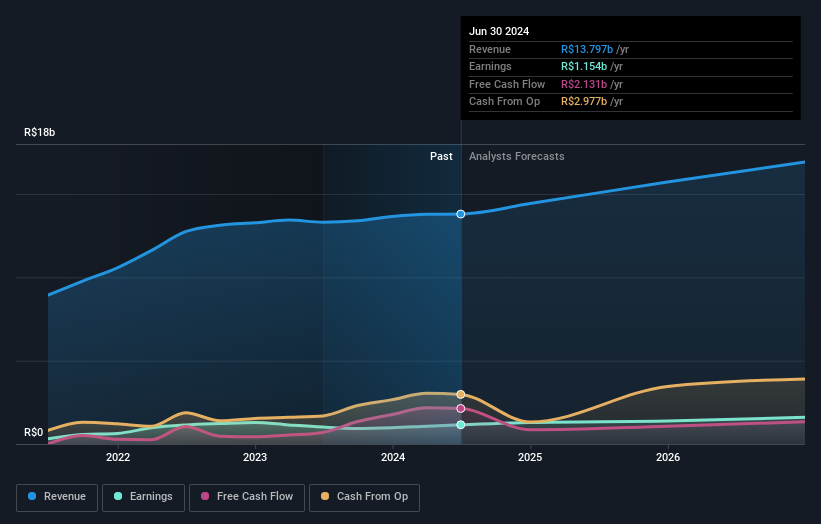Click the R$18b y-axis label
This screenshot has width=821, height=524.
(39, 132)
